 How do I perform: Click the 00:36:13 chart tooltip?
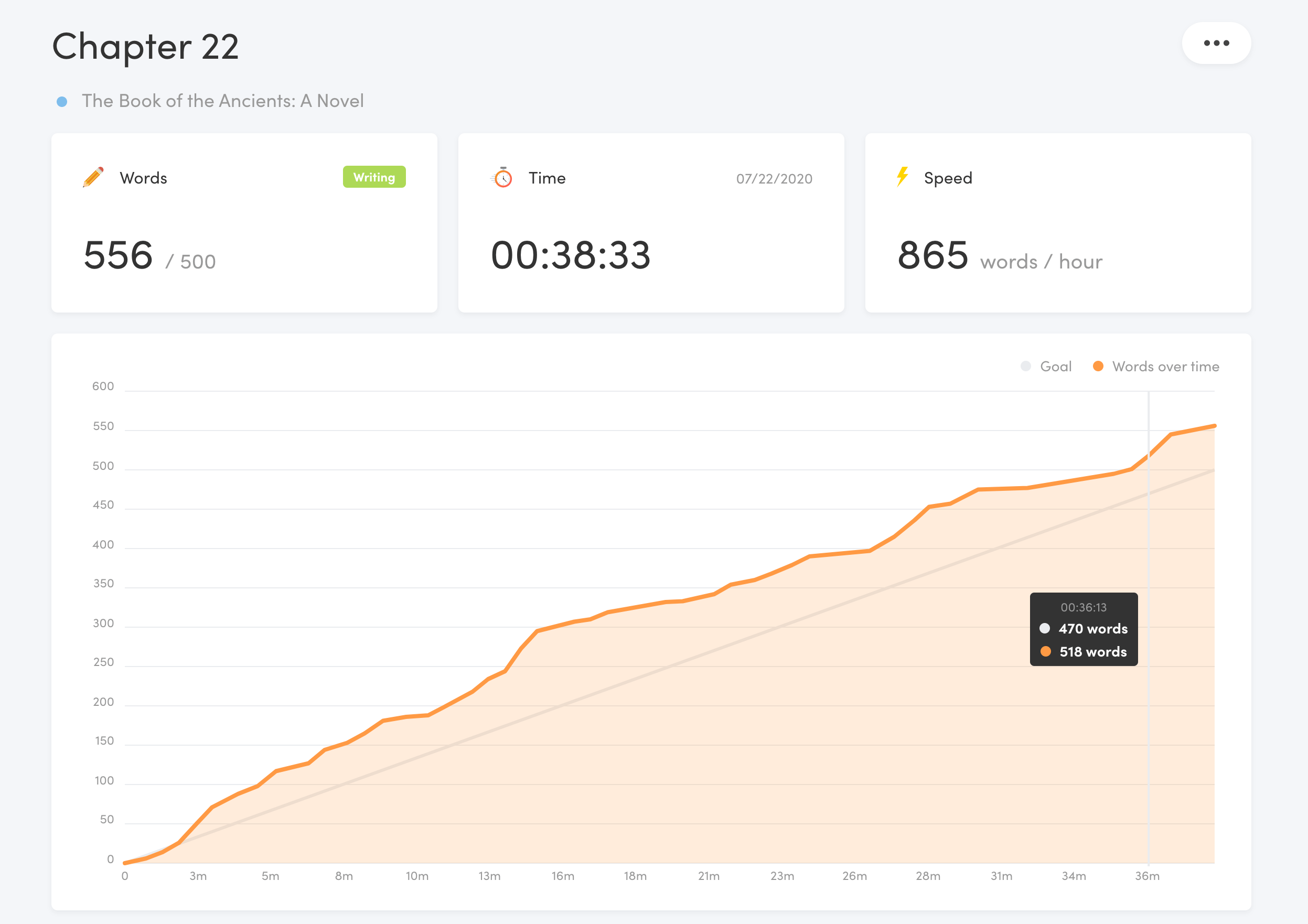[x=1083, y=607]
